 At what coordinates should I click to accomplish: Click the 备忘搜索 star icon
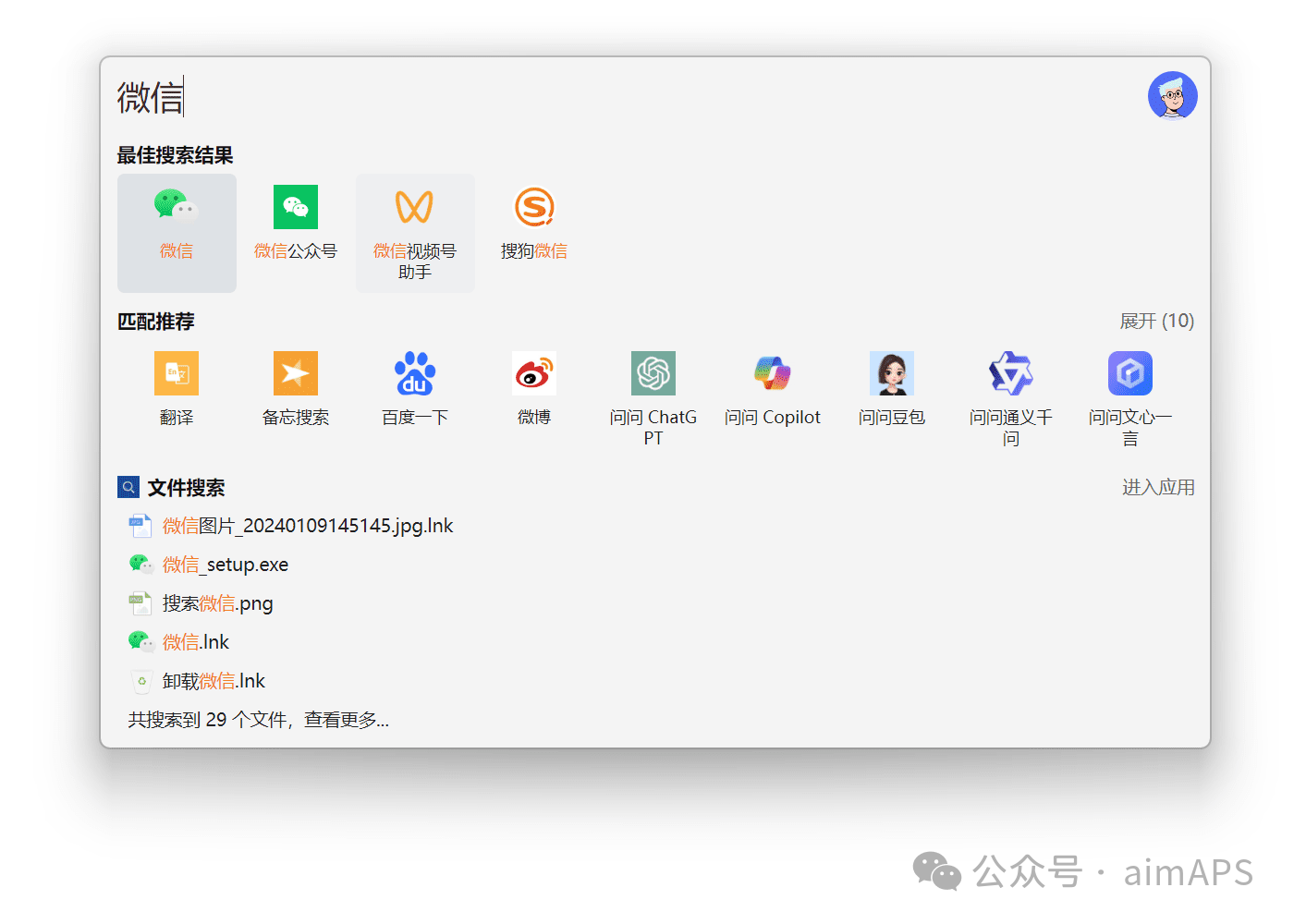(296, 374)
